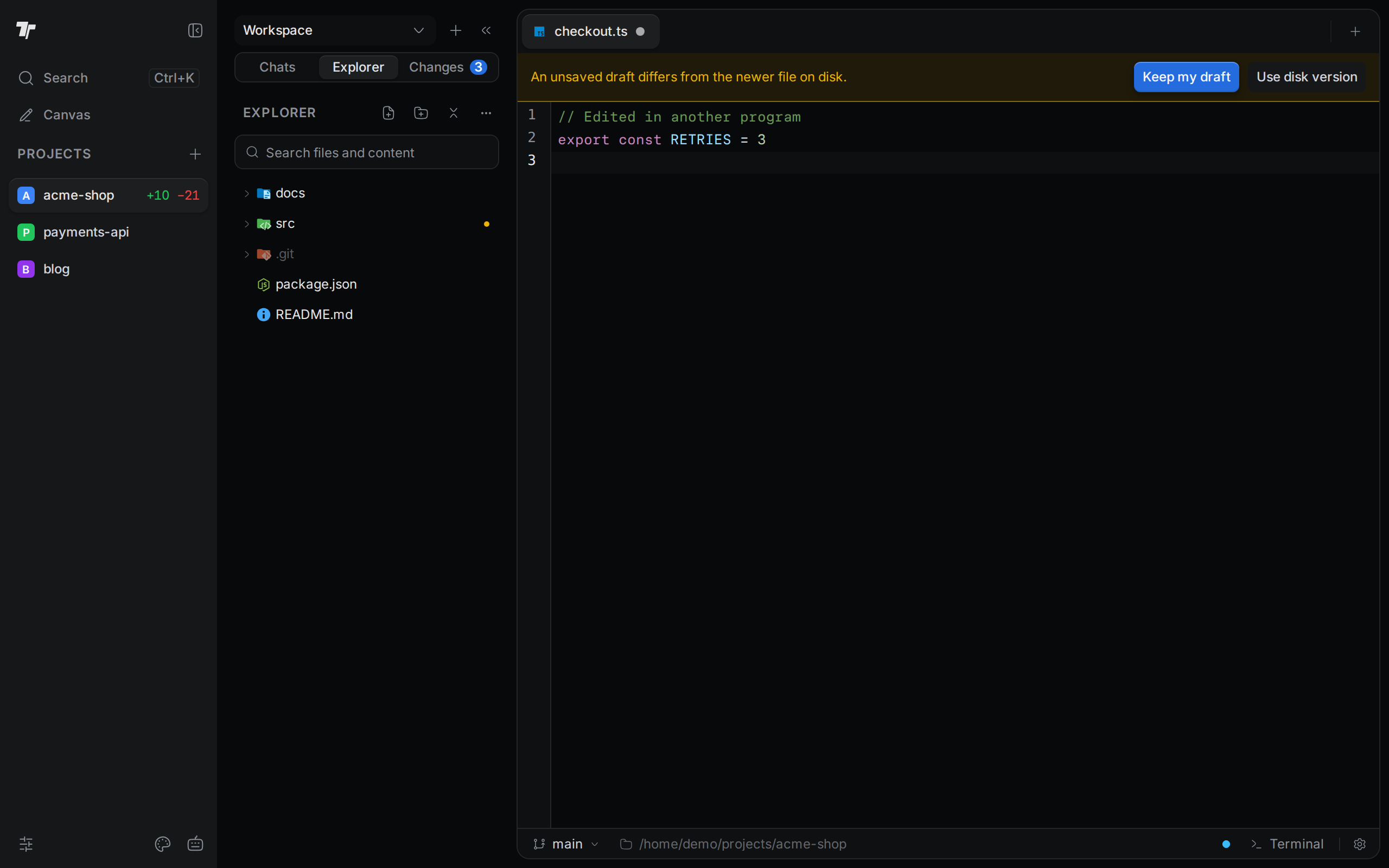Viewport: 1389px width, 868px height.
Task: Click the blue status dot indicator
Action: click(x=1226, y=844)
